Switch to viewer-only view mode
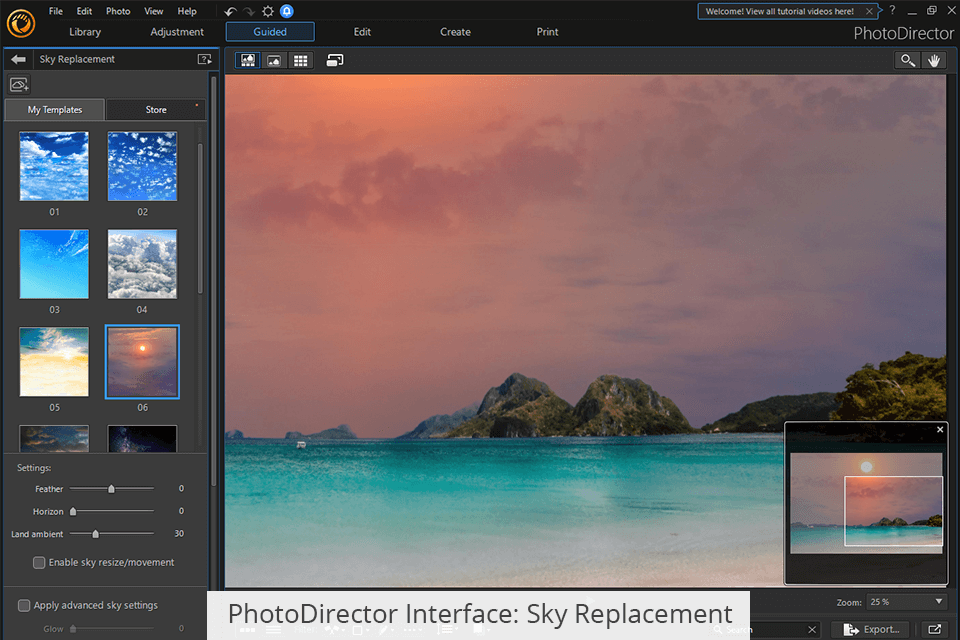Viewport: 960px width, 640px height. point(274,60)
